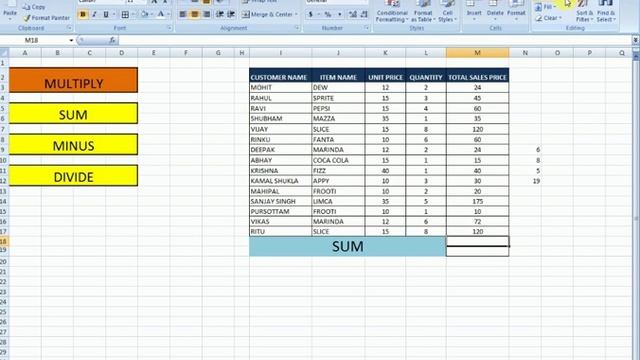Click the Increase Indent icon
640x360 pixels.
231,14
